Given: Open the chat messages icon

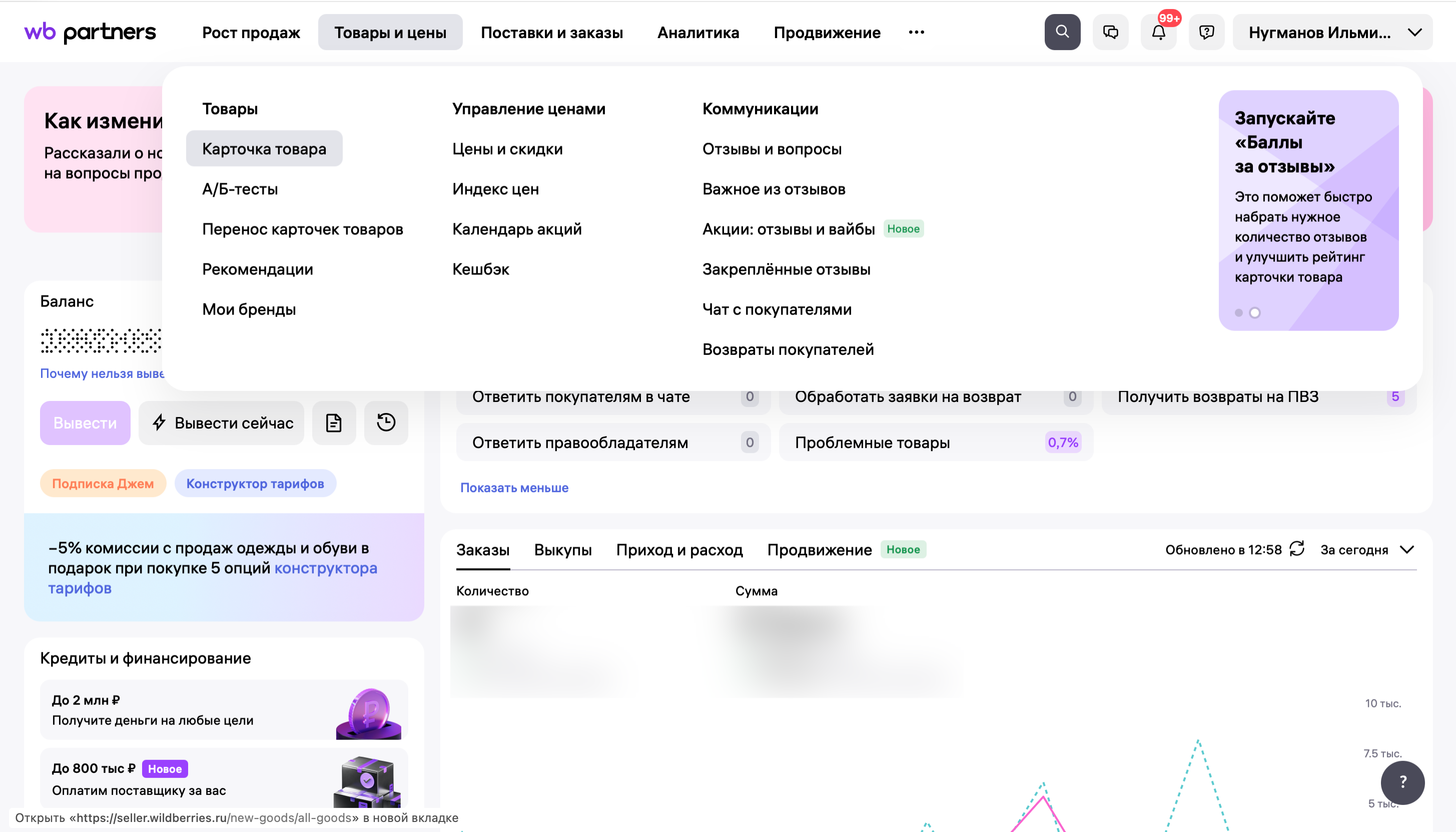Looking at the screenshot, I should pyautogui.click(x=1110, y=32).
